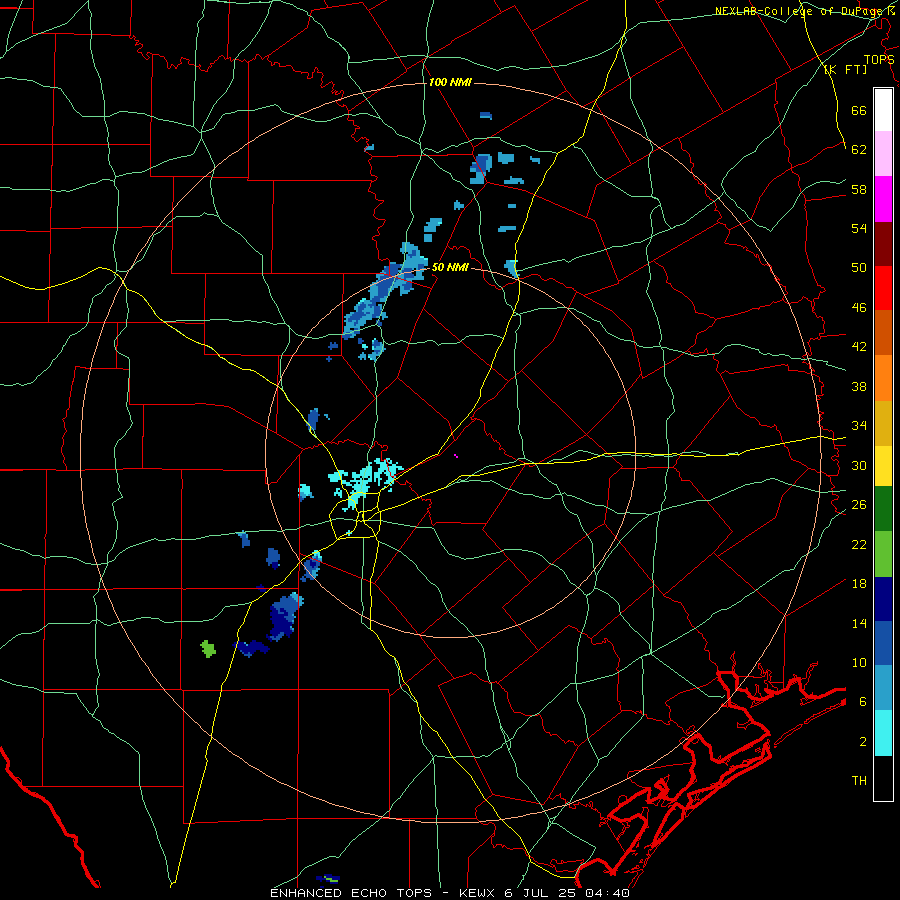Click the 38 legend value

click(x=859, y=386)
